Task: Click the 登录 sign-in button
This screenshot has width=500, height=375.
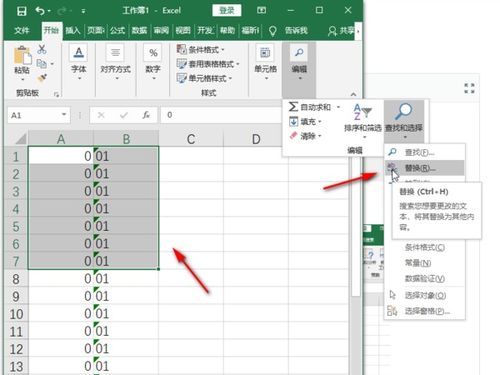Action: (227, 10)
